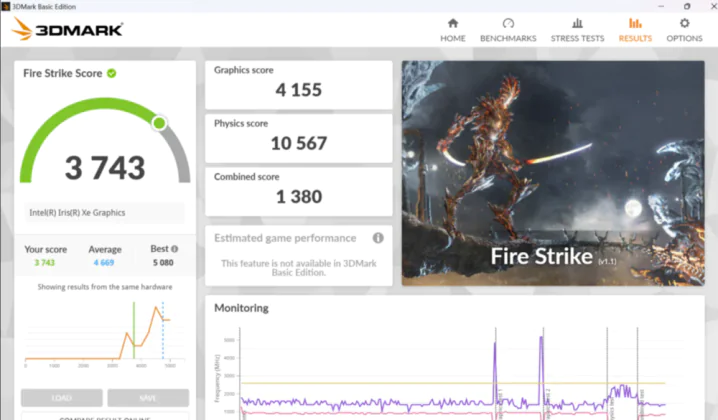Click 'not available in 3DMark Basic Edition' message
This screenshot has width=718, height=420.
[x=299, y=268]
